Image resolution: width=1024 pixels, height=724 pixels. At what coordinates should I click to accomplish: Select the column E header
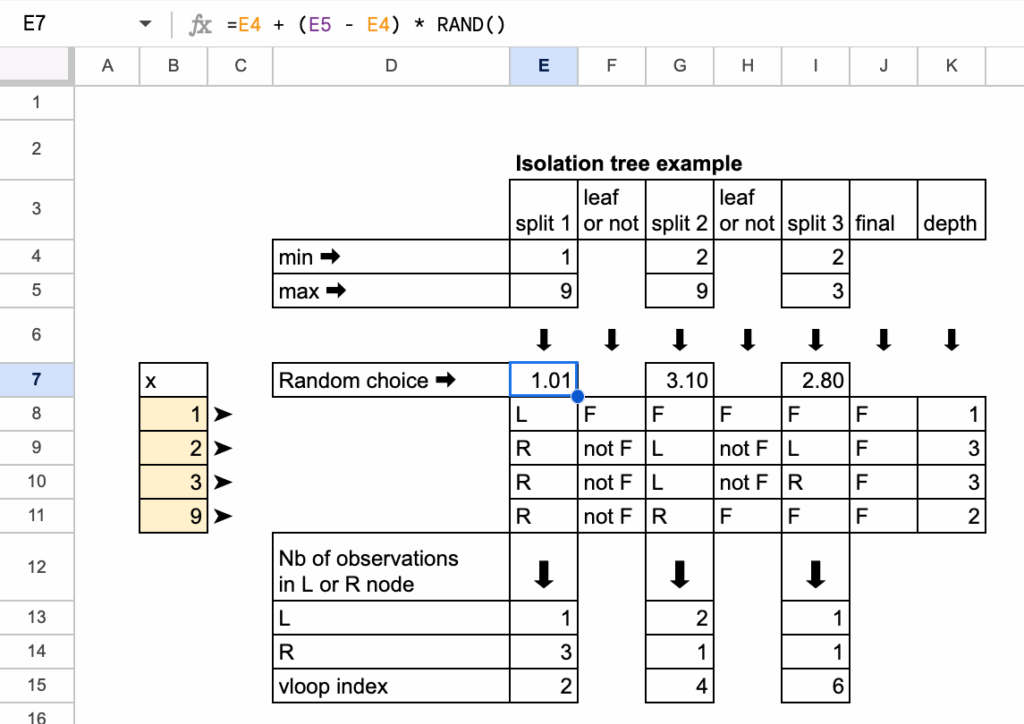coord(543,66)
